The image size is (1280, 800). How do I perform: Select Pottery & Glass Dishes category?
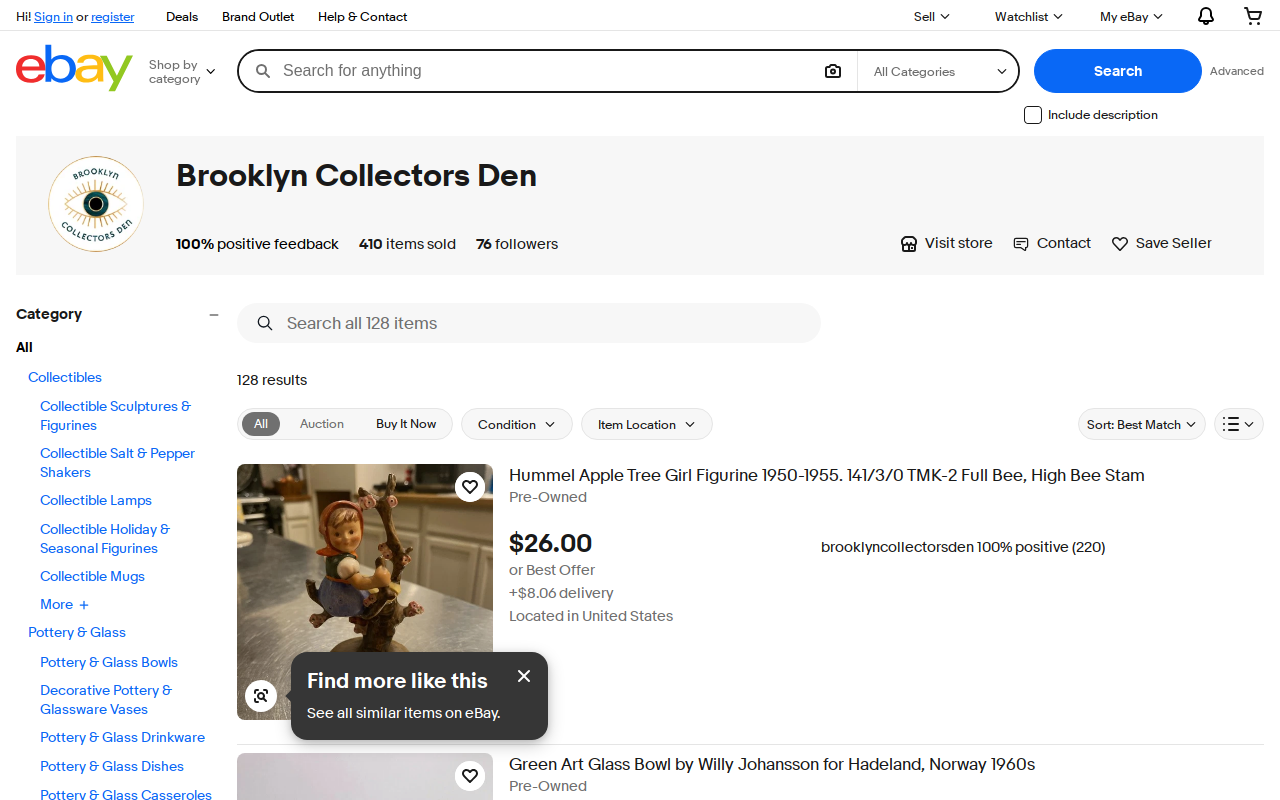(112, 766)
